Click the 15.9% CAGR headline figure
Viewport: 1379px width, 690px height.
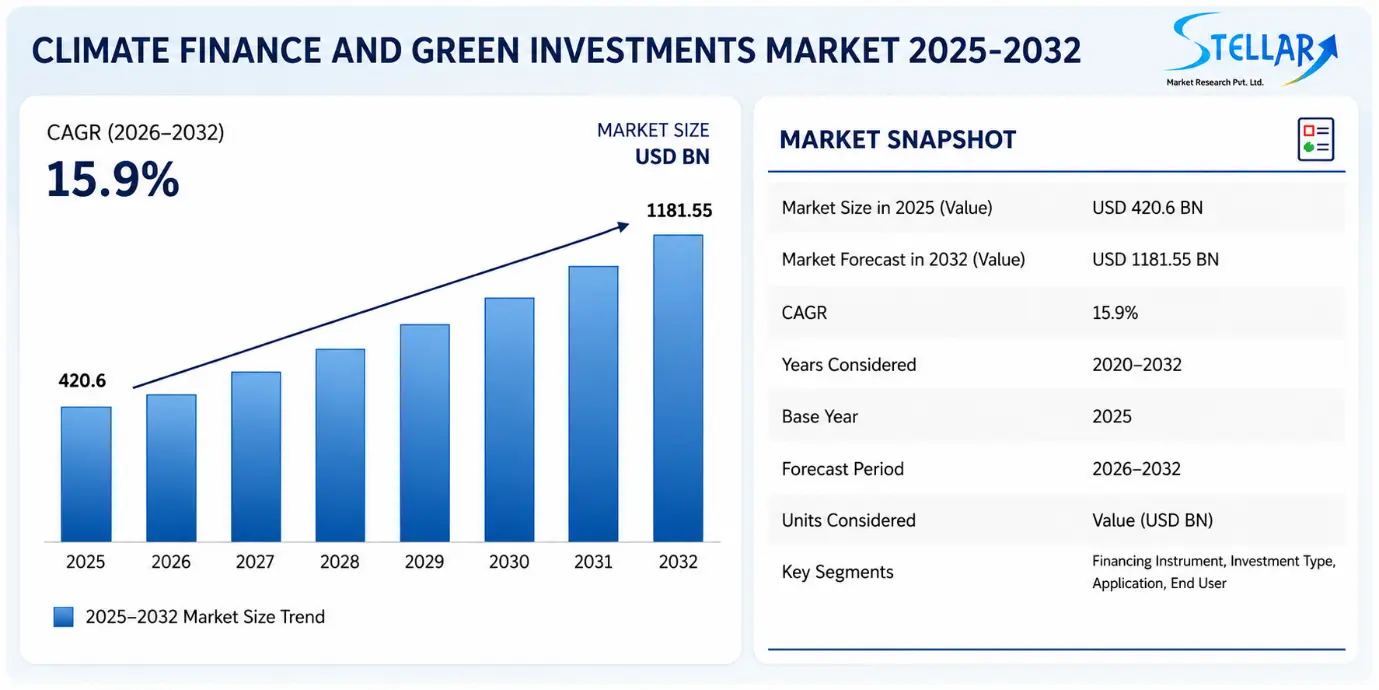coord(113,180)
